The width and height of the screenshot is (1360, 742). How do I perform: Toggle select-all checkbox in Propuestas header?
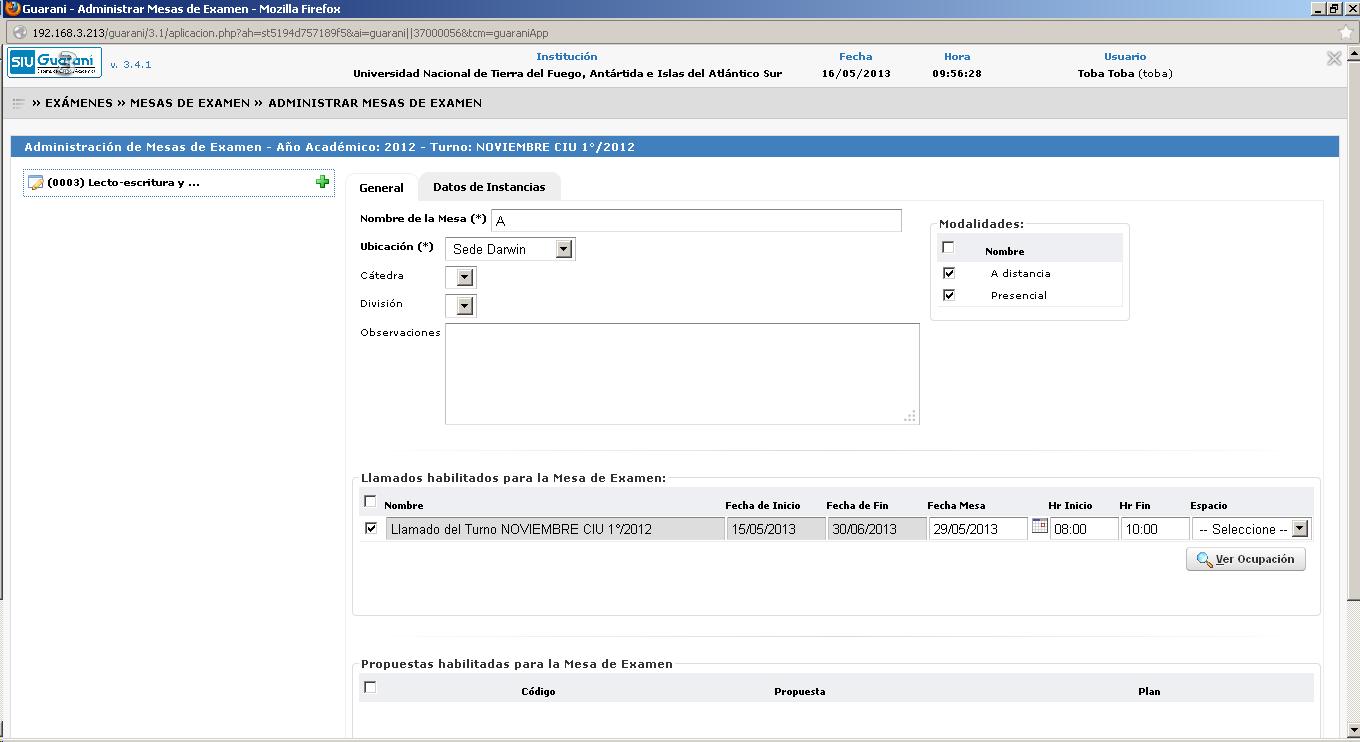[x=370, y=687]
